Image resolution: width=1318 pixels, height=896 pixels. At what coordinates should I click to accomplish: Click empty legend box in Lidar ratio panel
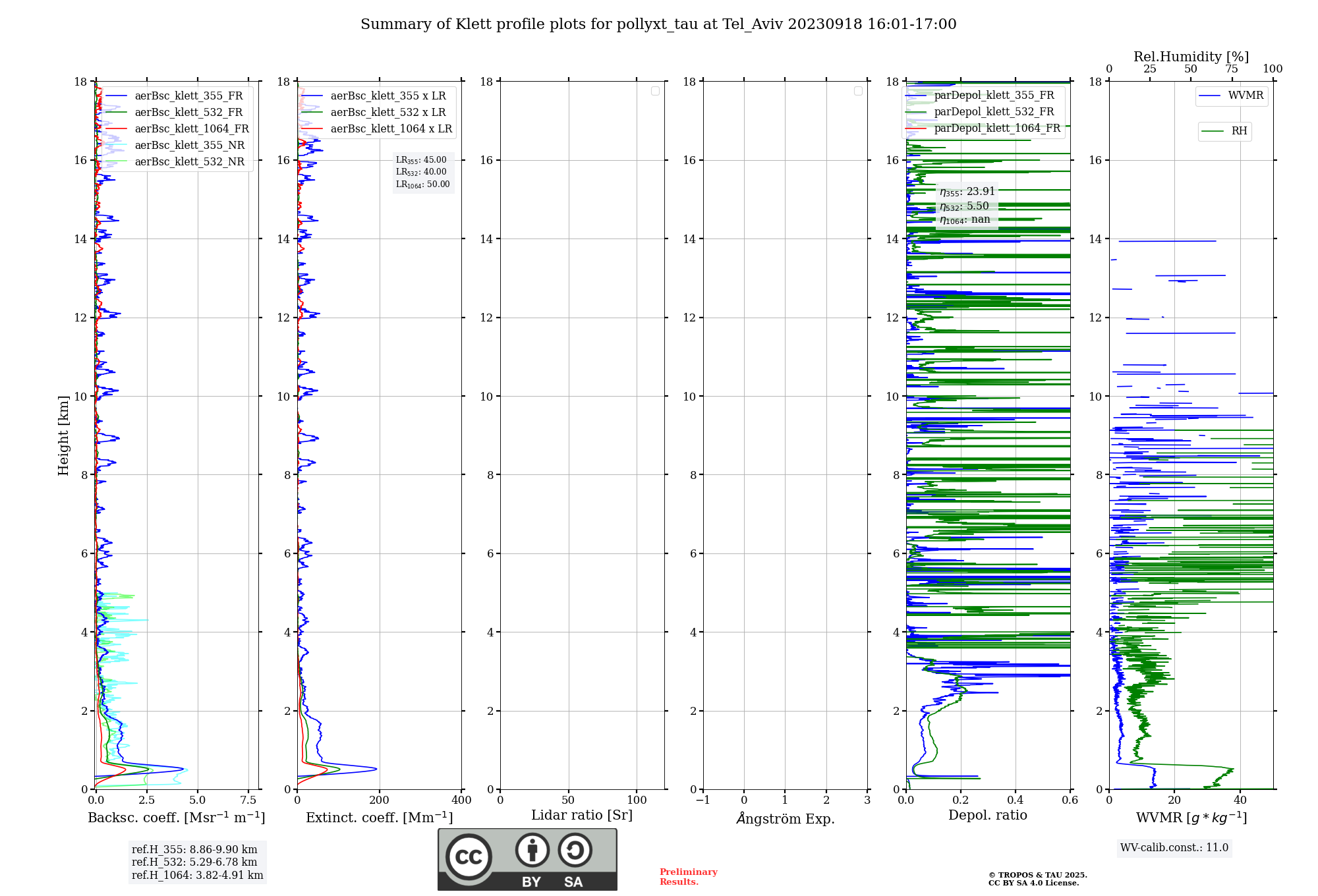(x=655, y=91)
